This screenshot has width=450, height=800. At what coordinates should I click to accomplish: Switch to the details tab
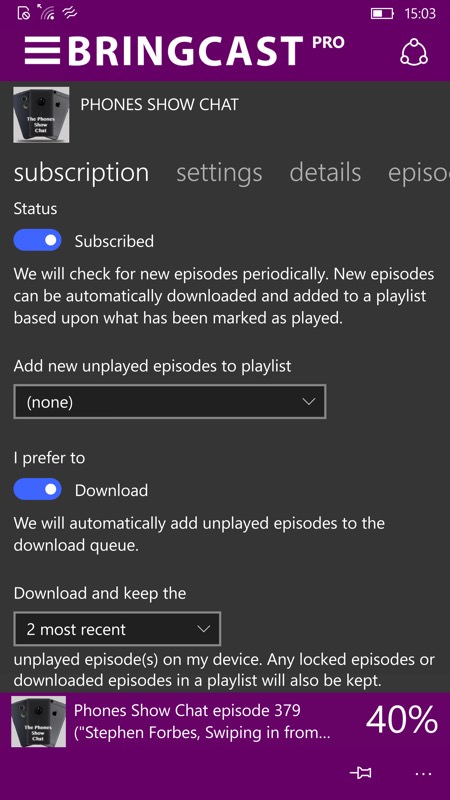(x=325, y=172)
